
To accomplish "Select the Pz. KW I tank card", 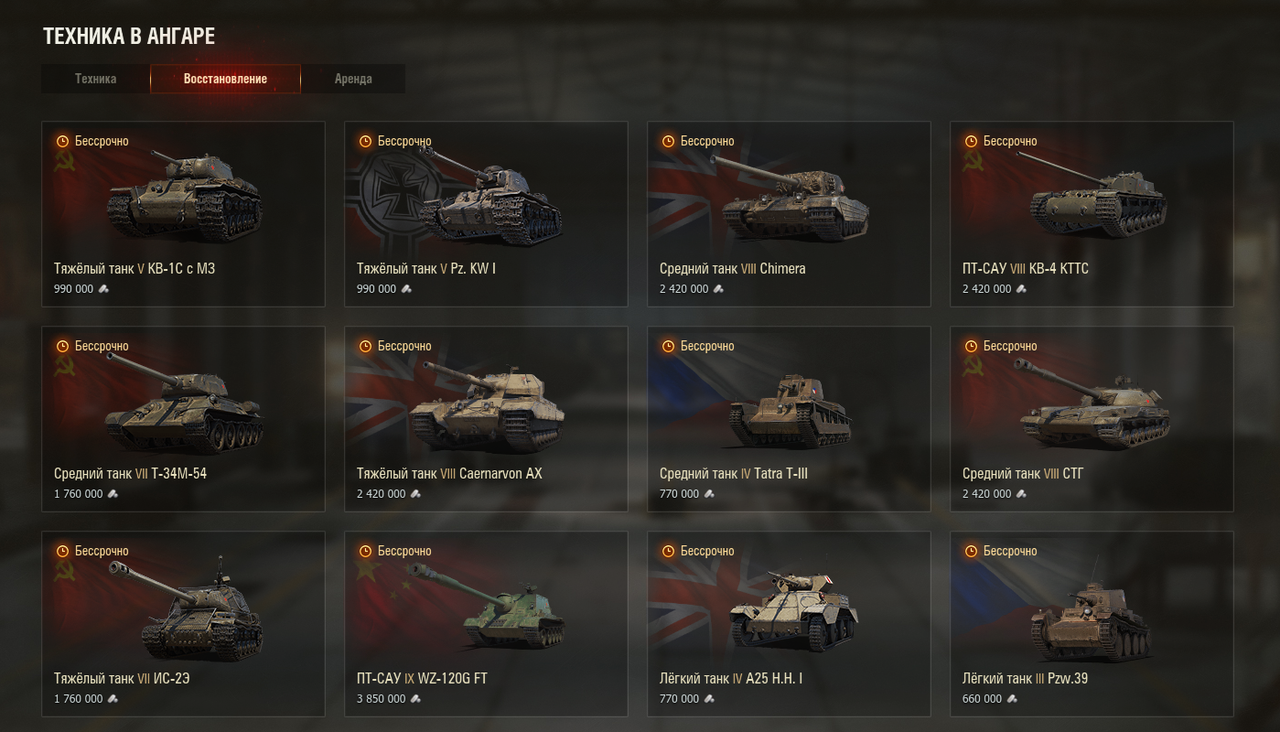I will pos(486,214).
